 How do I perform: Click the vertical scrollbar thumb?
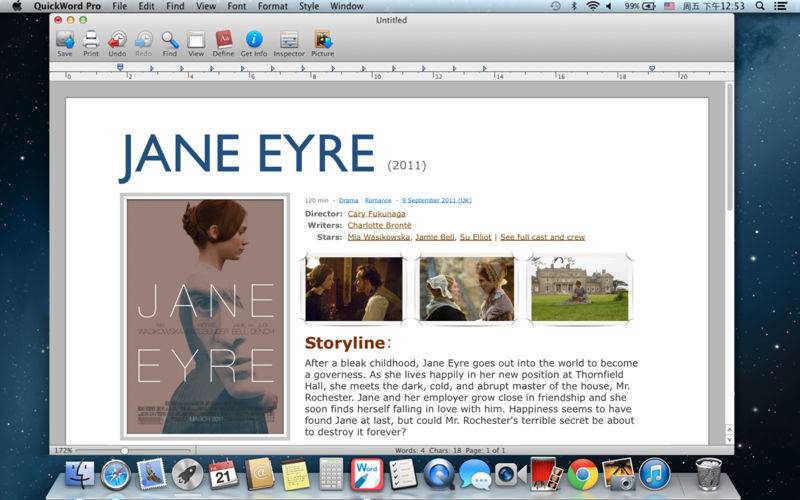point(729,147)
